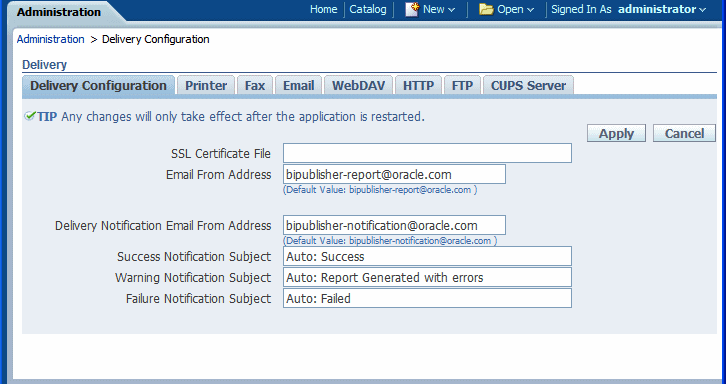Click the Cancel button
The height and width of the screenshot is (384, 726).
(684, 133)
